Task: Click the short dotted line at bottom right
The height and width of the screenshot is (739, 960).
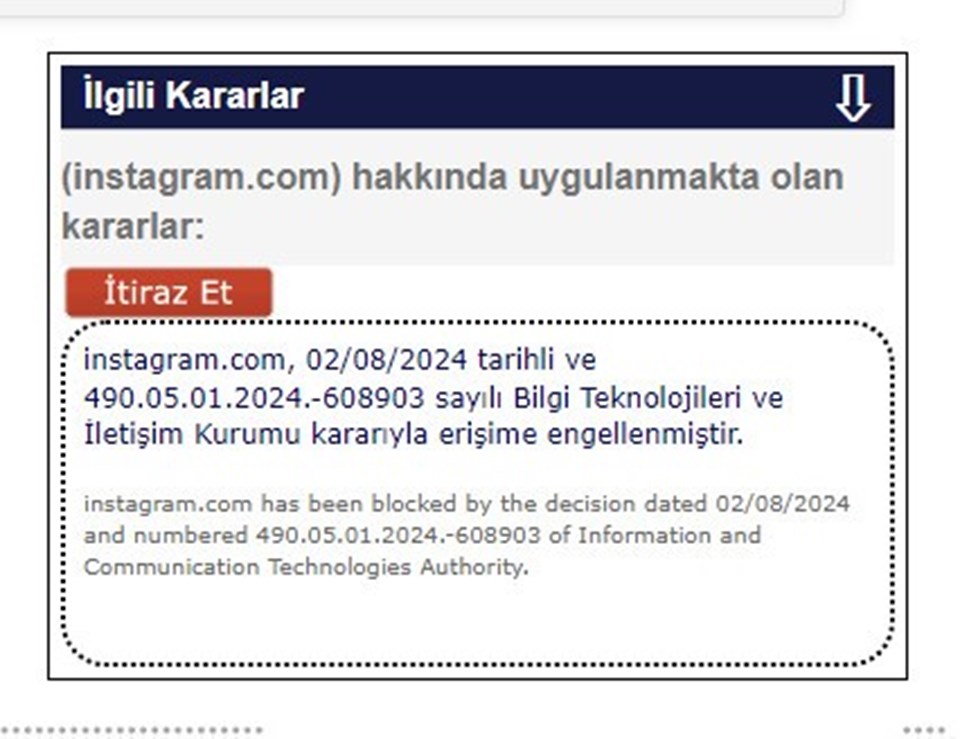Action: tap(924, 730)
